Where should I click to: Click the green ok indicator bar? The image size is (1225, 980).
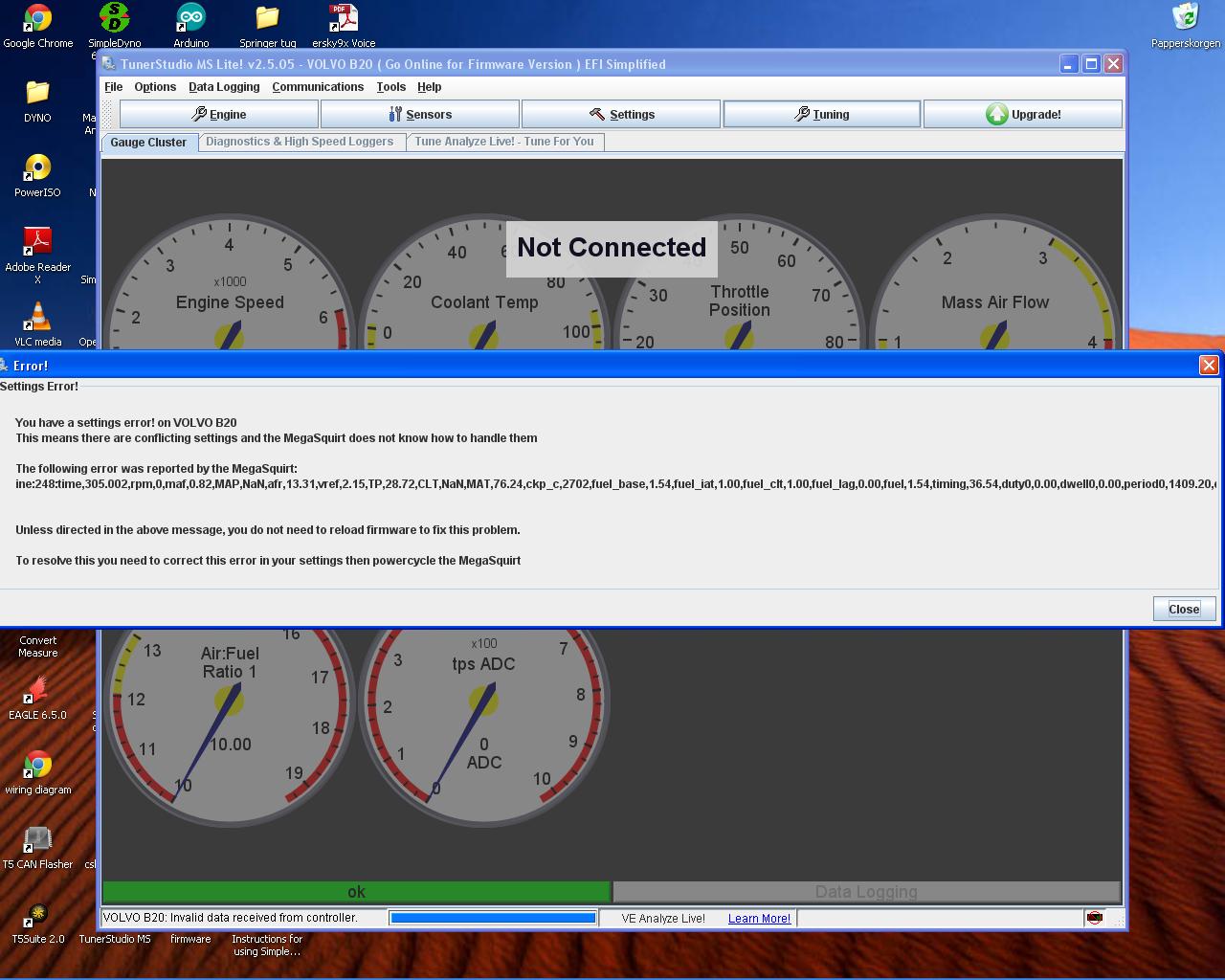pos(356,892)
